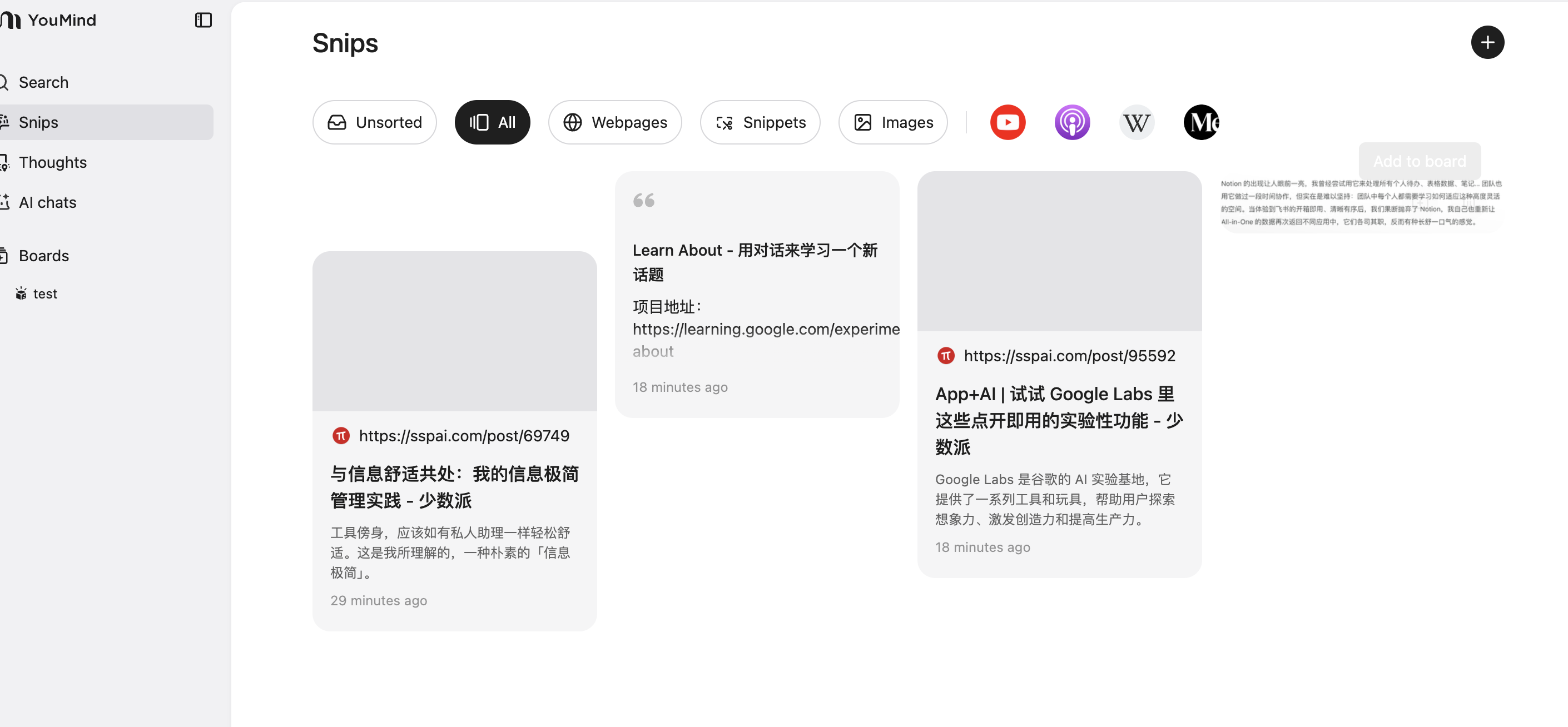Screen dimensions: 1568x727
Task: Open link https://sspai.com/post/69749
Action: [464, 436]
